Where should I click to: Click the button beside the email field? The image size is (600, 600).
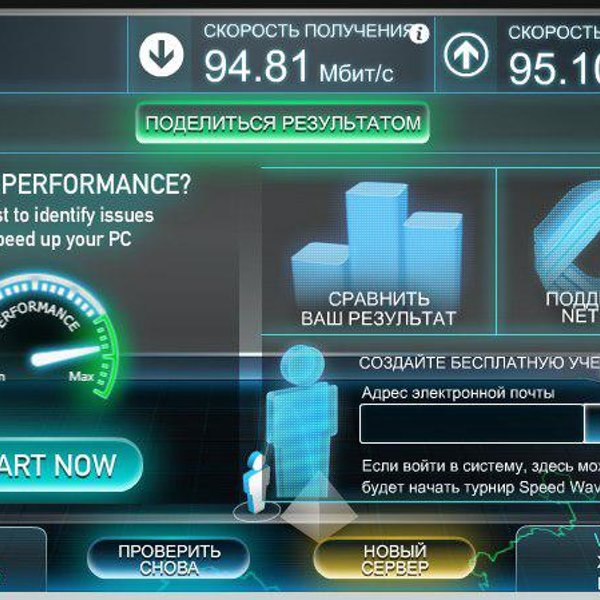pos(592,424)
